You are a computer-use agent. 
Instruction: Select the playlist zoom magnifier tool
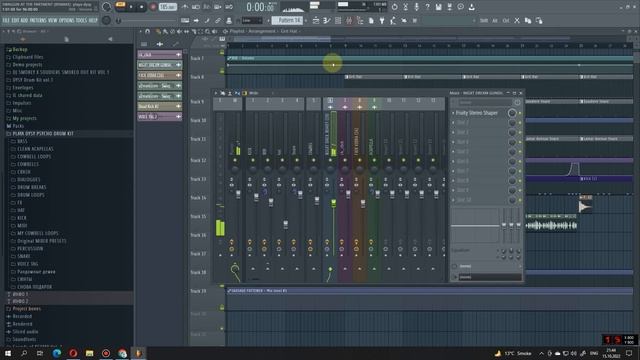click(x=208, y=31)
